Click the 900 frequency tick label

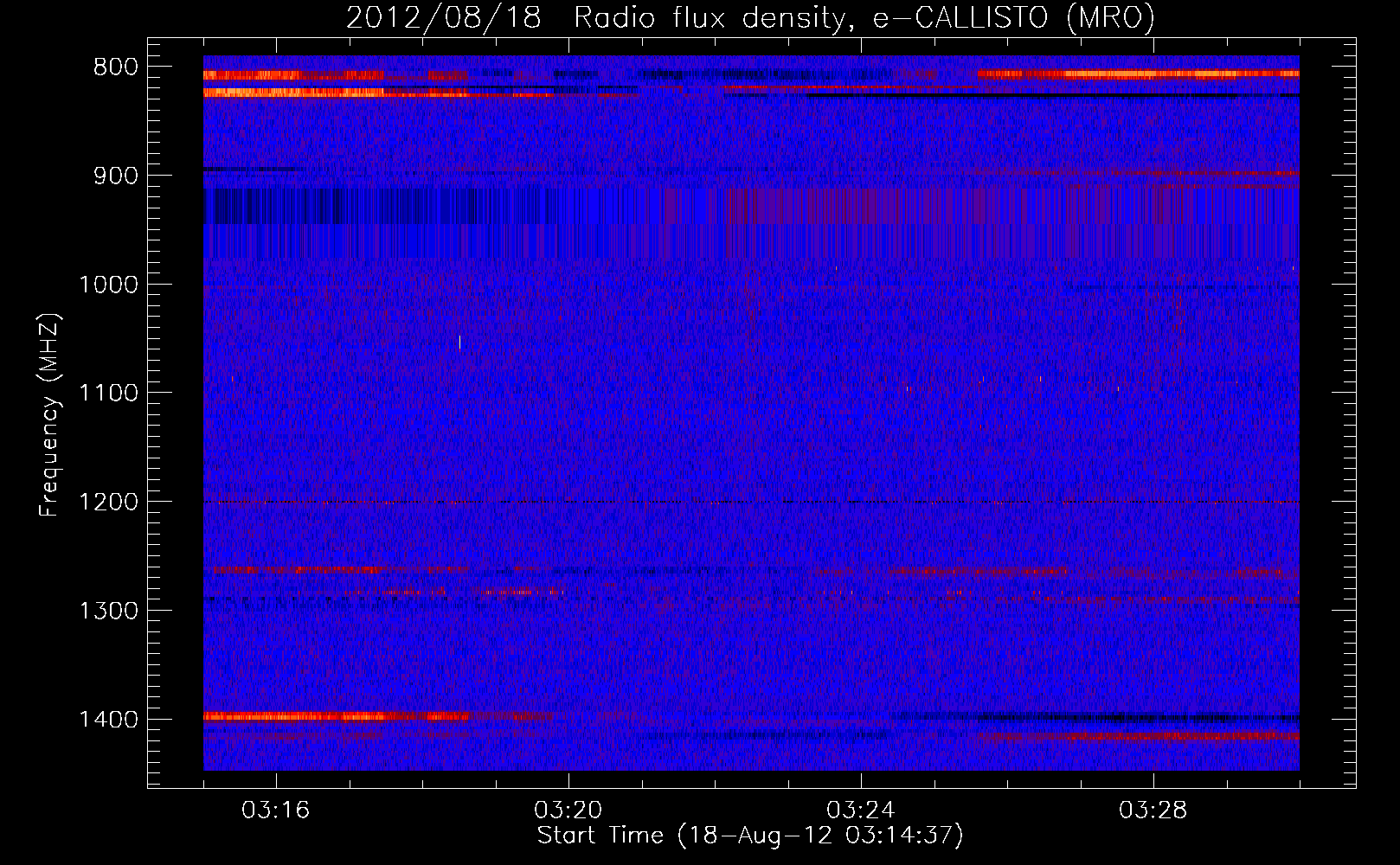(116, 176)
